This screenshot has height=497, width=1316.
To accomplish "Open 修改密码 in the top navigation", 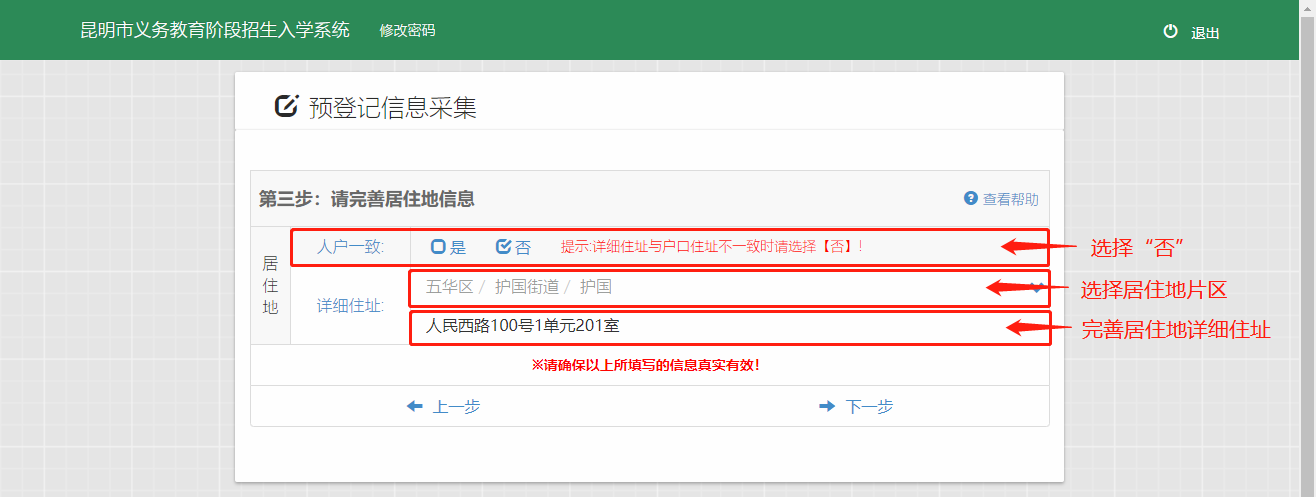I will pos(407,31).
